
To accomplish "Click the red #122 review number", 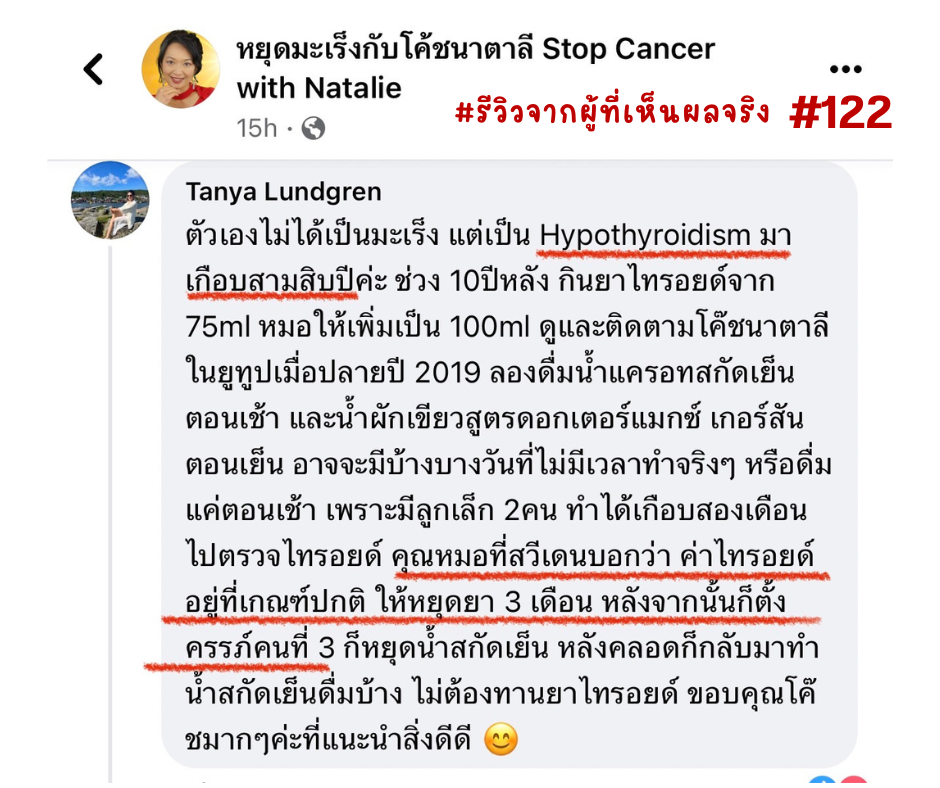I will coord(840,112).
